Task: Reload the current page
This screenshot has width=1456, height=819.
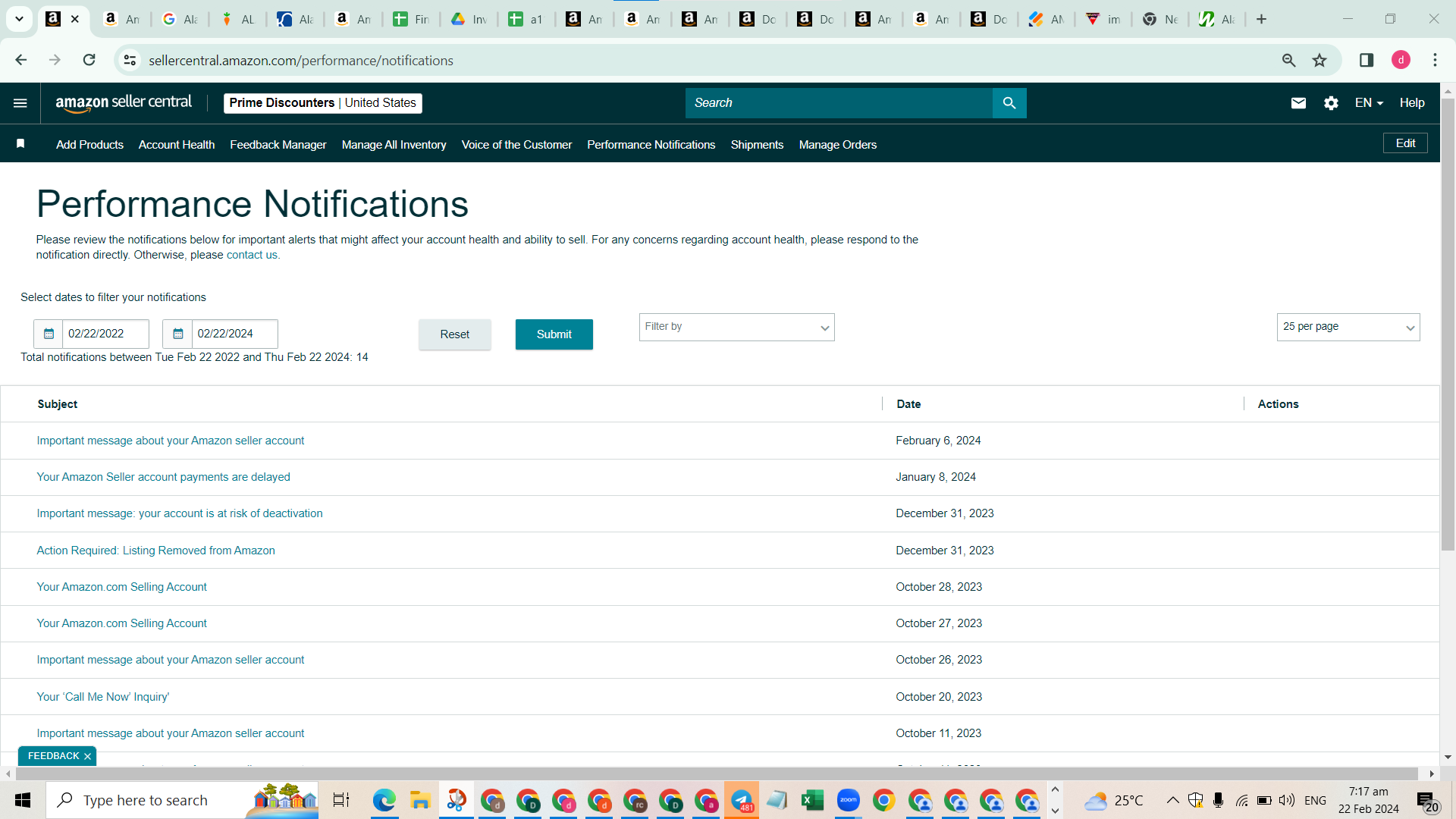Action: click(89, 60)
